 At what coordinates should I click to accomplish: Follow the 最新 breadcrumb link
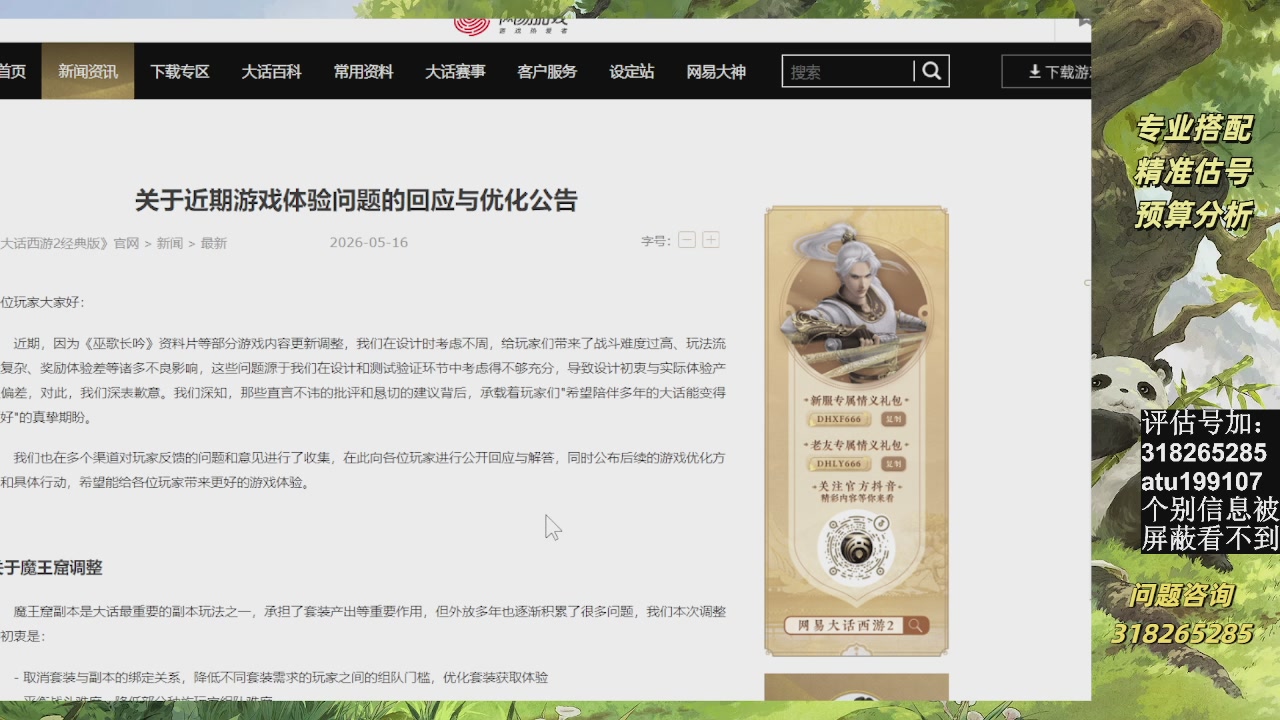214,243
